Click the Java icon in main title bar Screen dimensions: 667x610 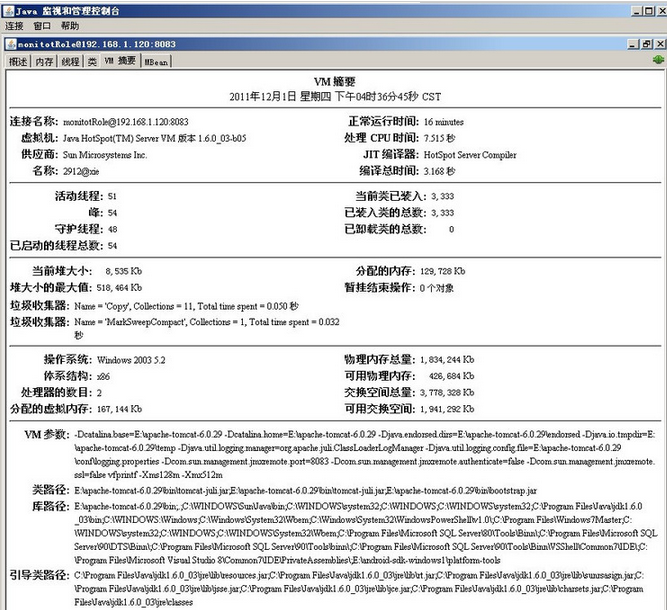click(9, 11)
